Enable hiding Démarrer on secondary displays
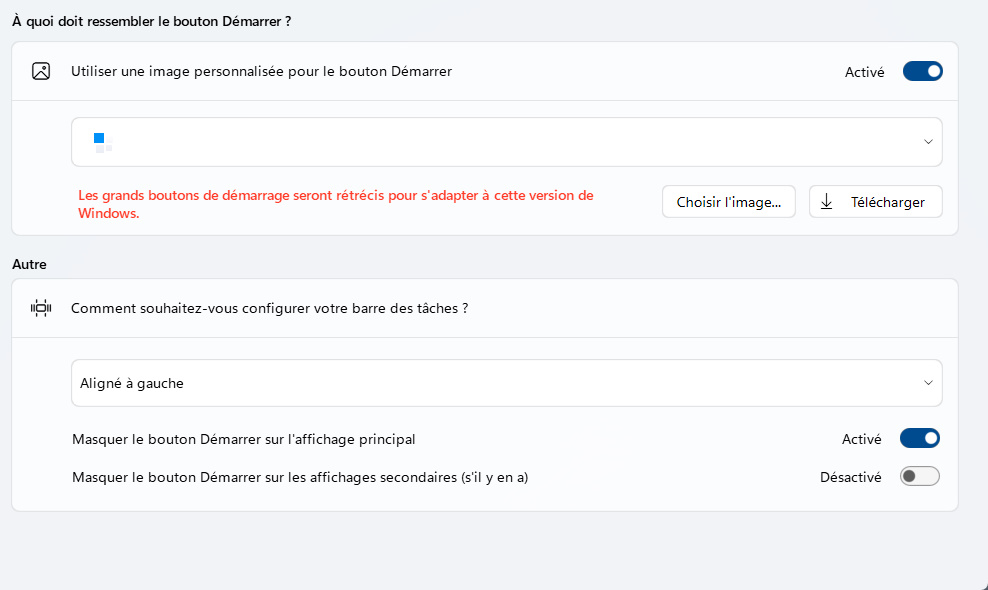Screen dimensions: 988x590 (x=919, y=477)
